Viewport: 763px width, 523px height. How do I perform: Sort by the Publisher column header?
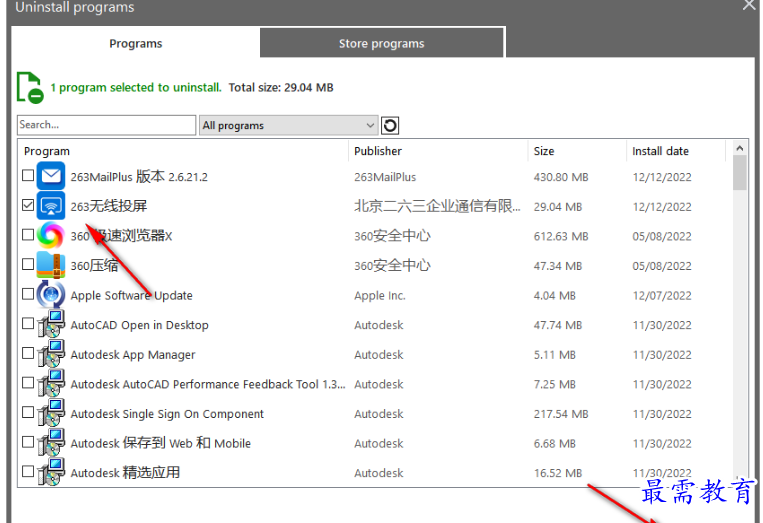tap(378, 151)
